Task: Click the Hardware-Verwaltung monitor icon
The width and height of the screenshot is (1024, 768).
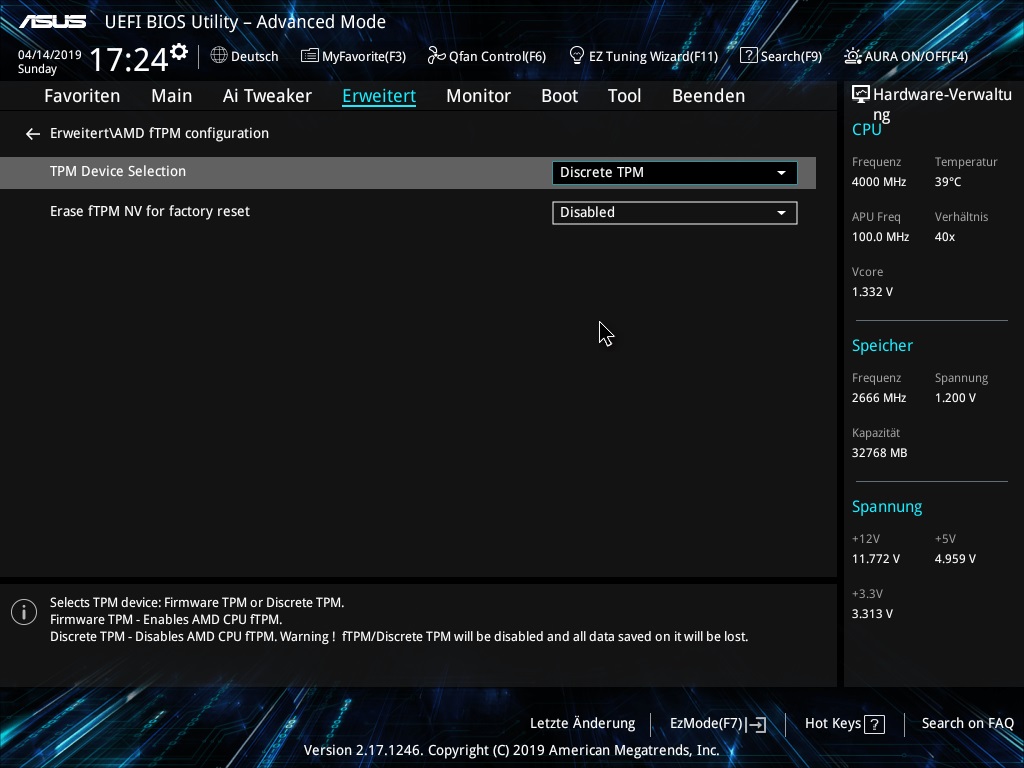Action: tap(861, 94)
